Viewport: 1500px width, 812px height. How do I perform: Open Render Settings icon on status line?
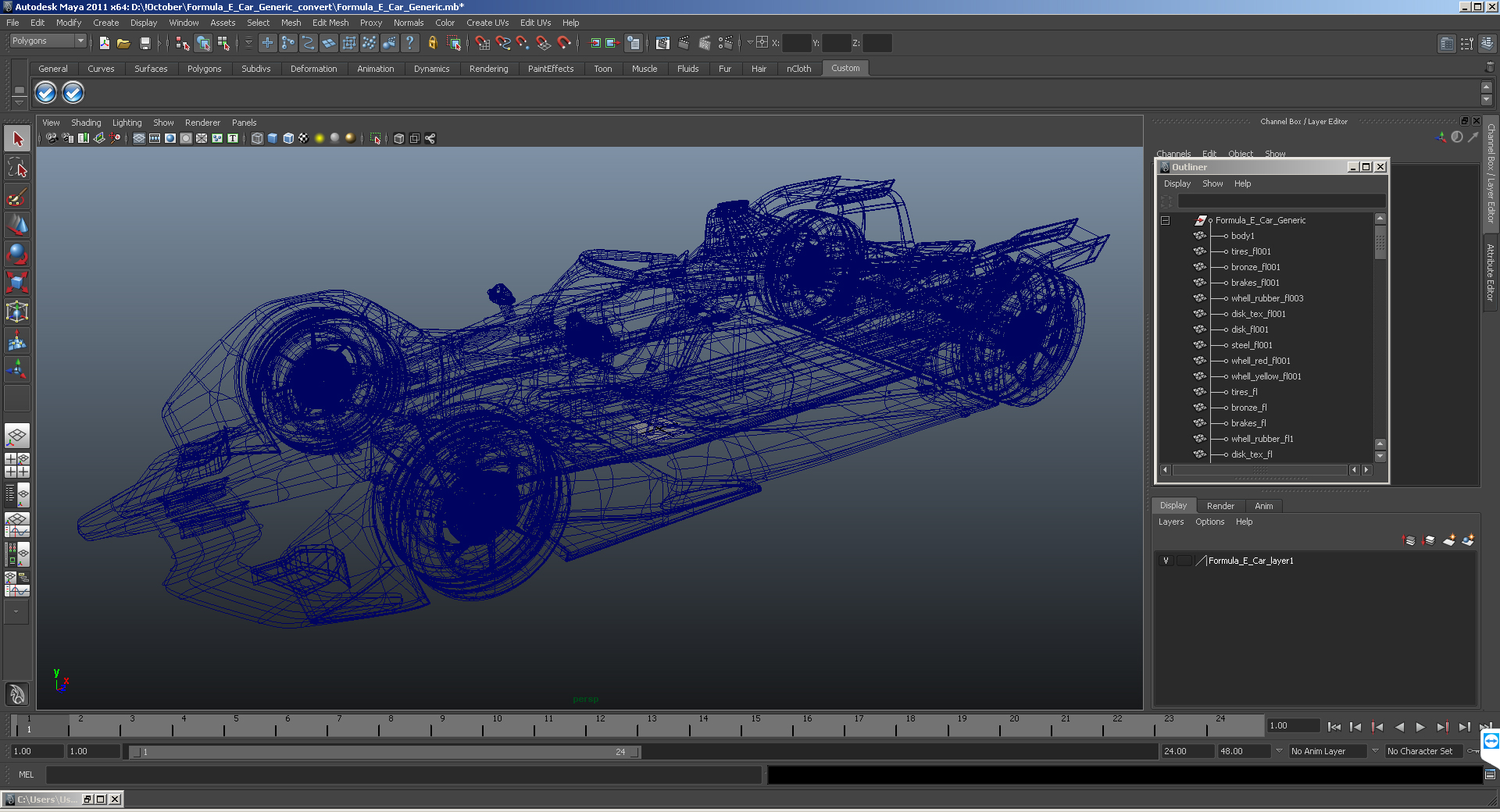pos(725,43)
